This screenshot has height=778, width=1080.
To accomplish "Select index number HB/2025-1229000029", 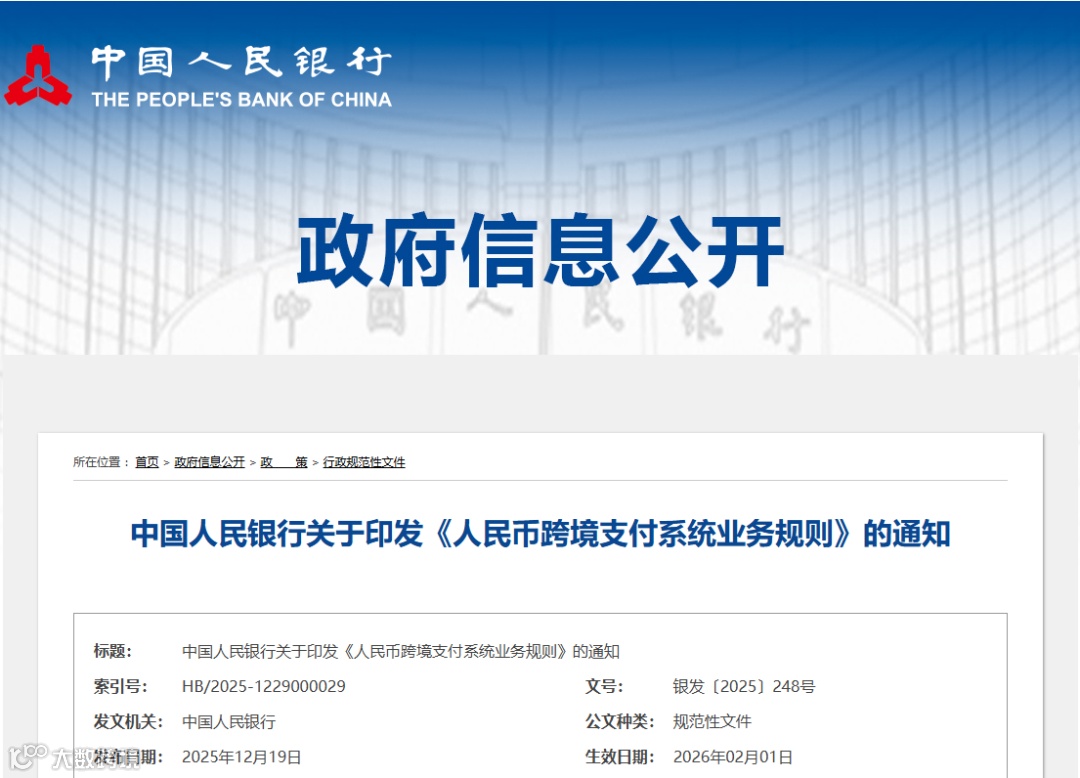I will tap(264, 686).
